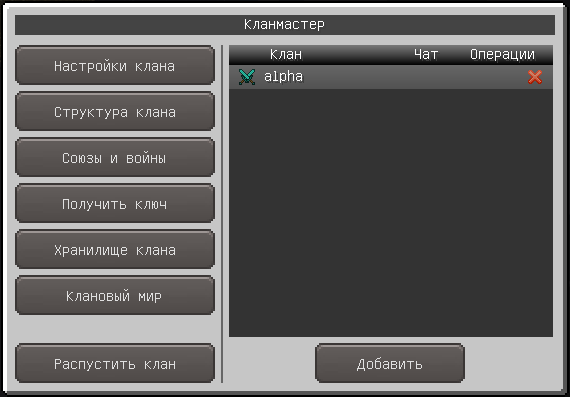This screenshot has width=570, height=397.
Task: Click the Кланмастер title bar
Action: click(x=285, y=25)
